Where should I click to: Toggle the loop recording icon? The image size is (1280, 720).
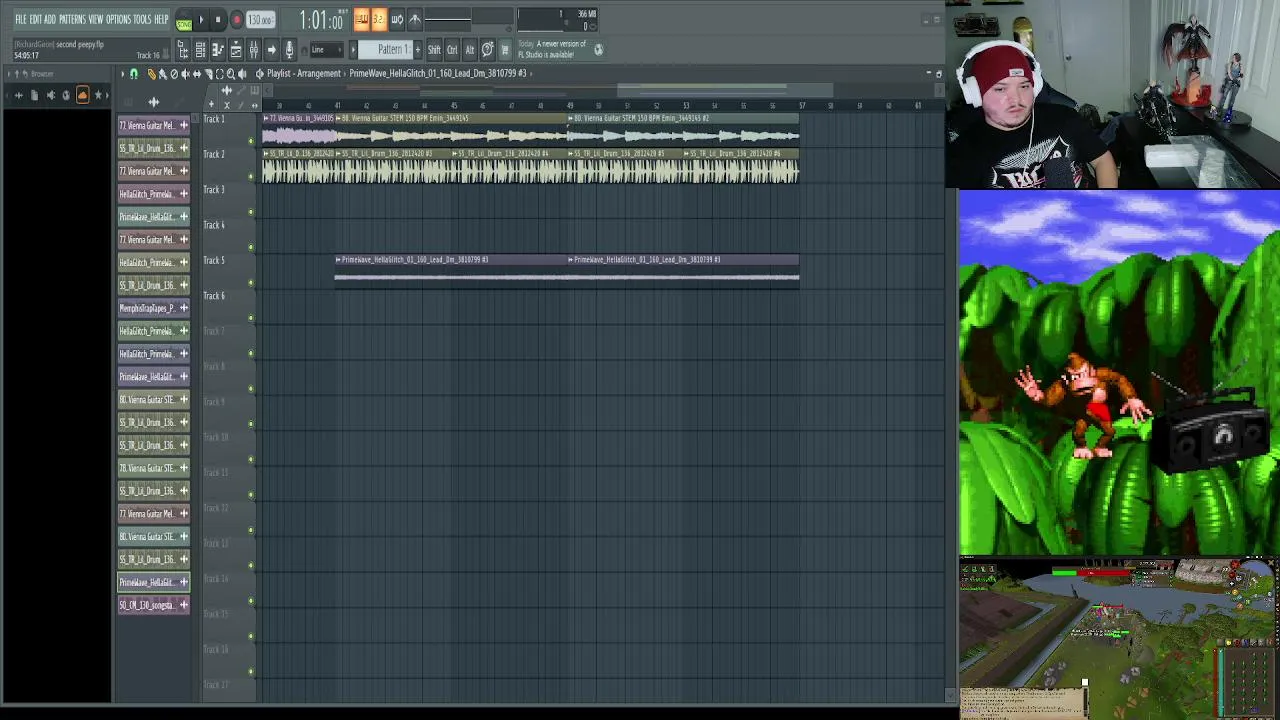pyautogui.click(x=397, y=19)
